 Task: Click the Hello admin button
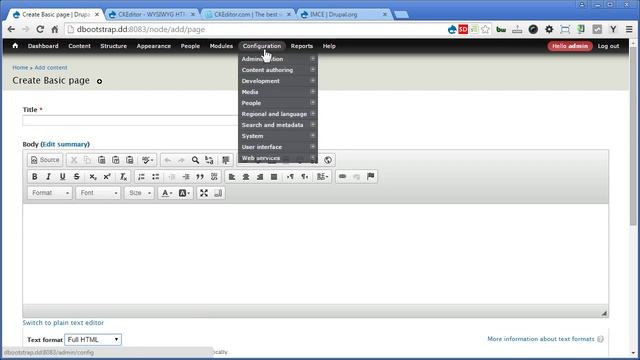click(570, 46)
